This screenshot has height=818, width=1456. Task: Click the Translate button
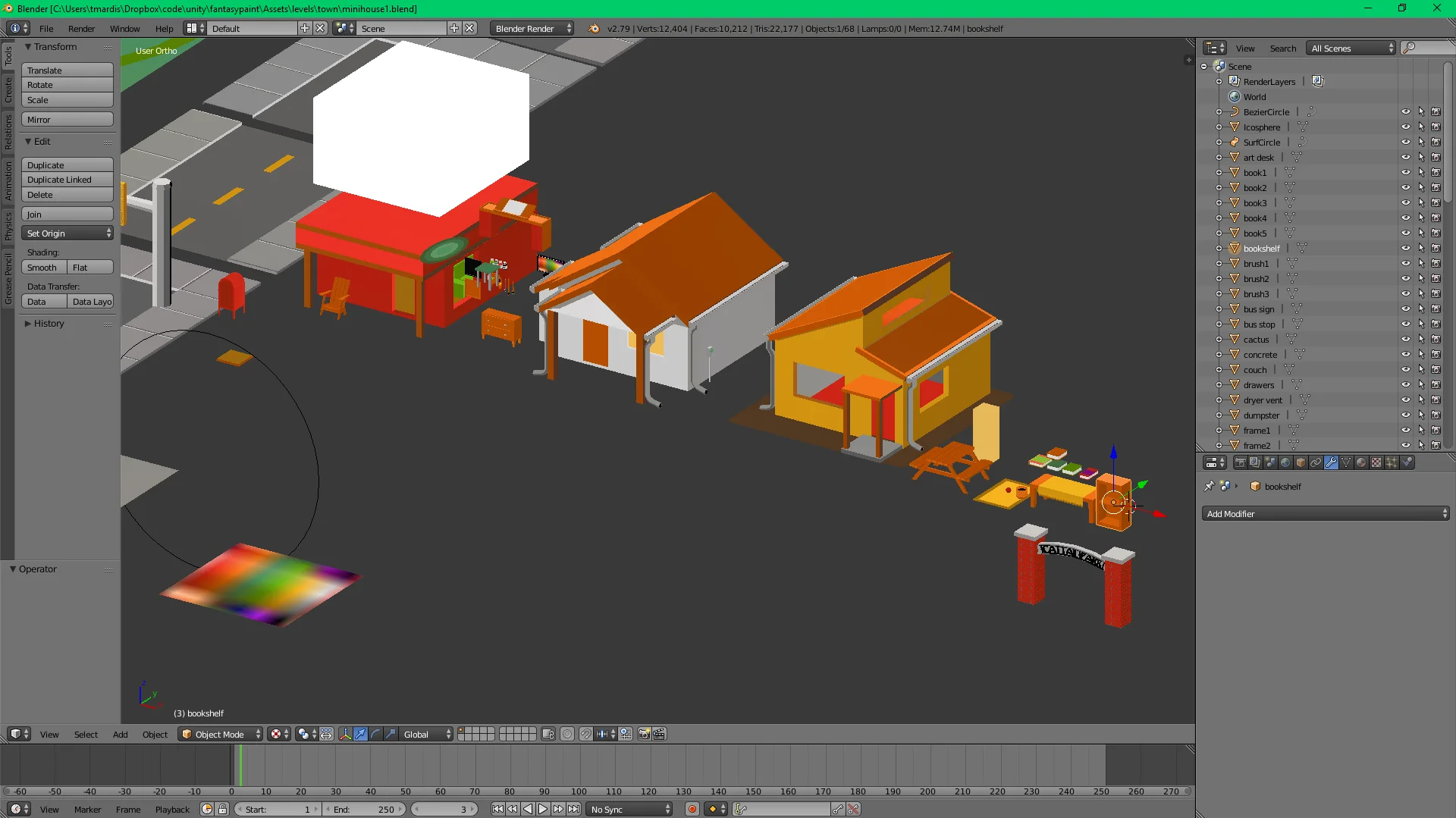coord(67,71)
